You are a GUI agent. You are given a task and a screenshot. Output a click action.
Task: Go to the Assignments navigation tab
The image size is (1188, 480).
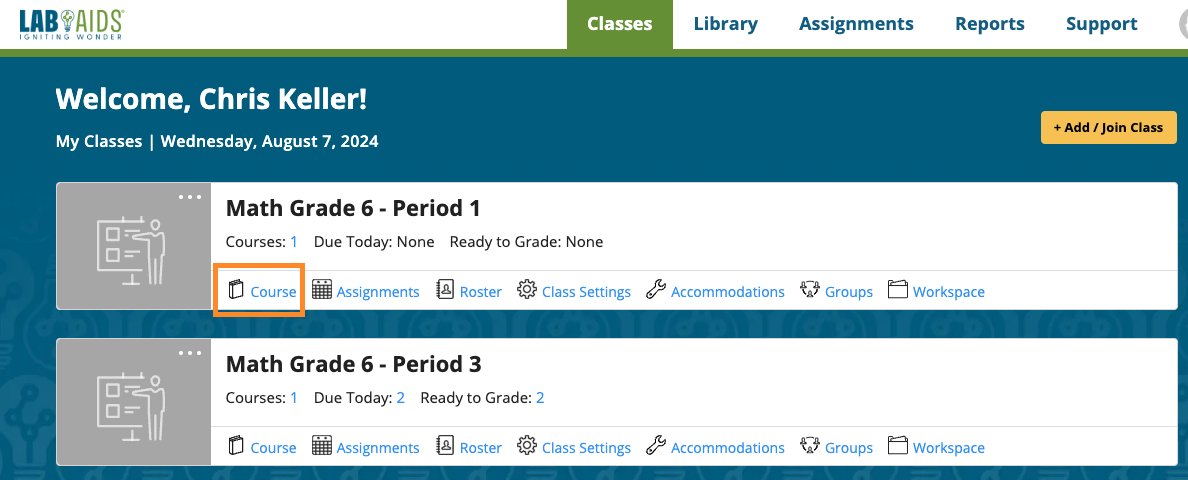click(856, 24)
